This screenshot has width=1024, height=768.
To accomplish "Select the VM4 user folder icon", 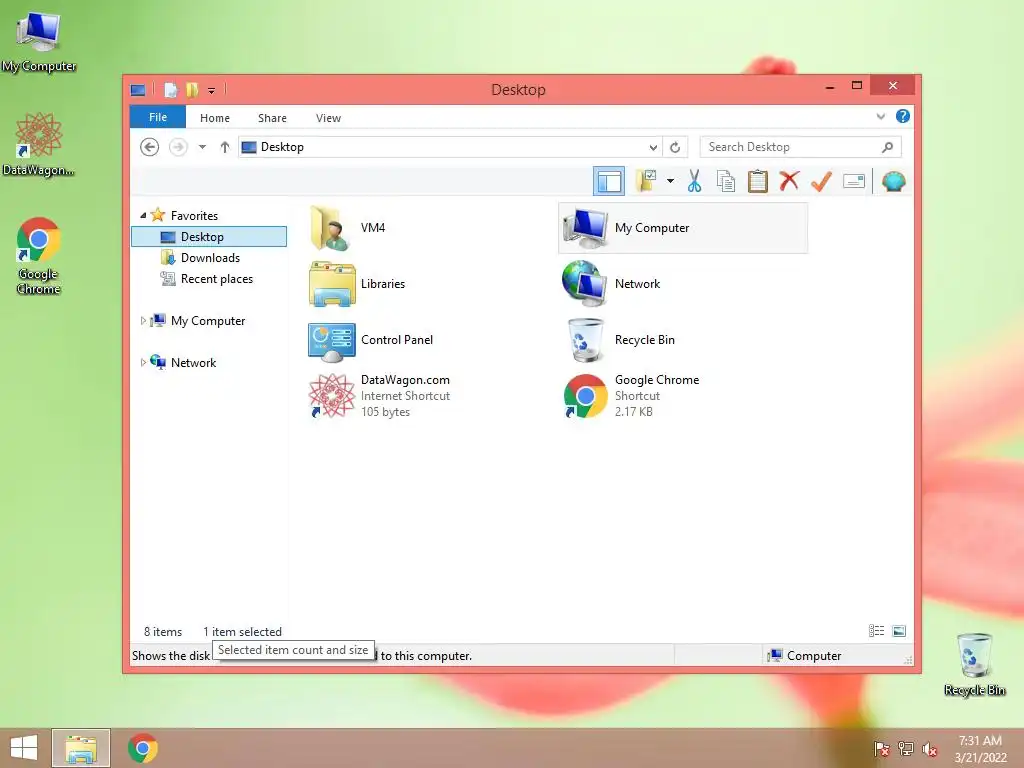I will point(332,228).
